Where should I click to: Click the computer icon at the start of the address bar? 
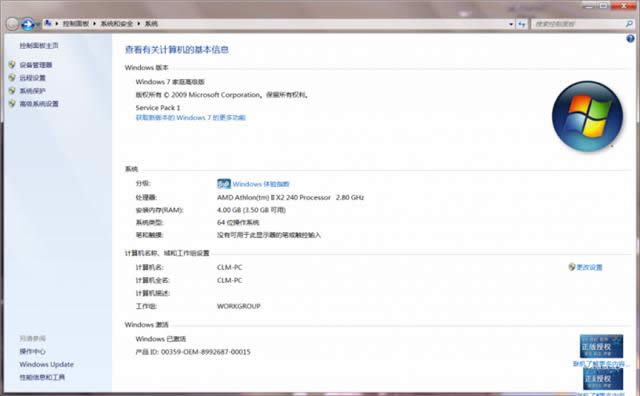[x=48, y=23]
